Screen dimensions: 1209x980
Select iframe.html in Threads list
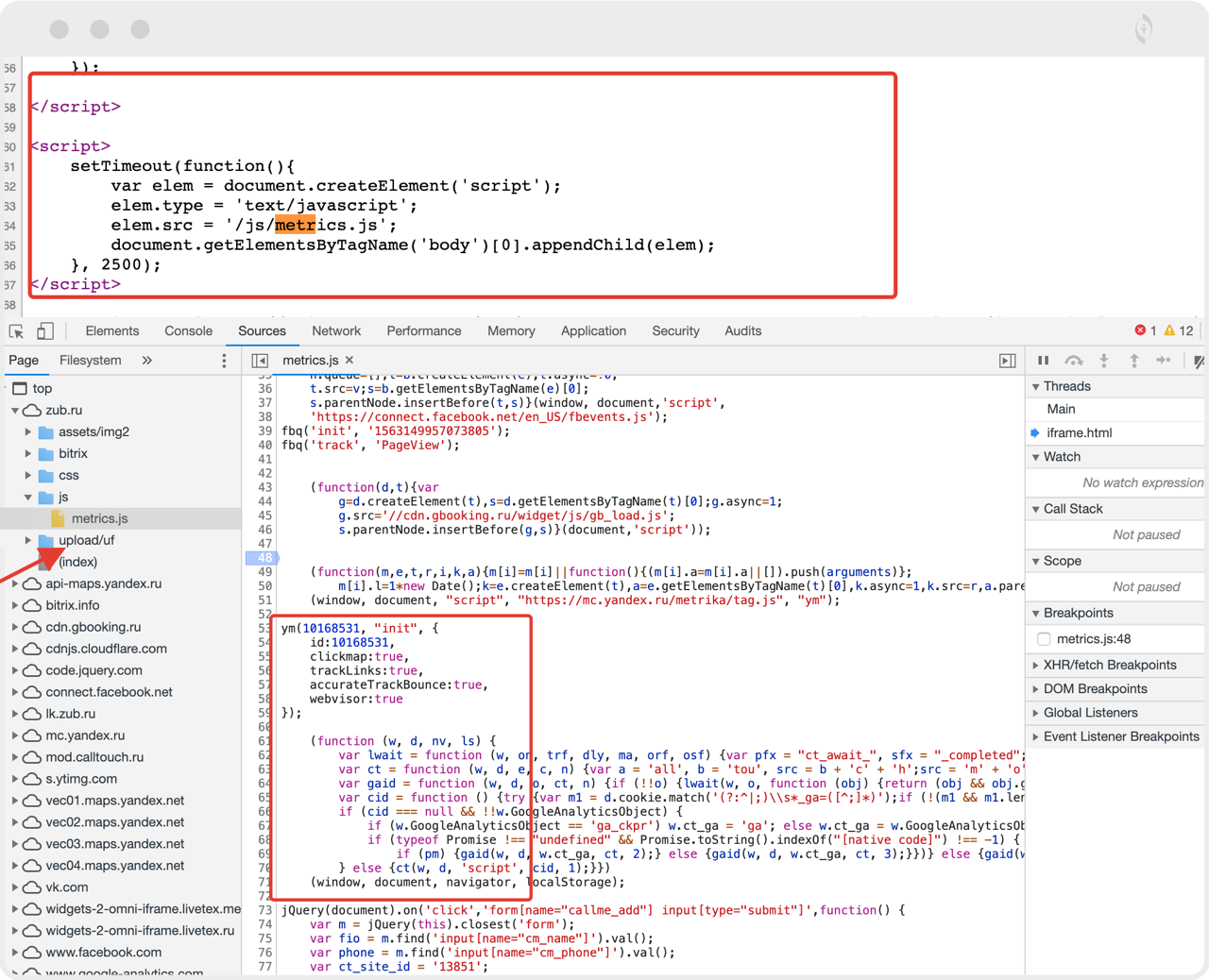coord(1079,433)
